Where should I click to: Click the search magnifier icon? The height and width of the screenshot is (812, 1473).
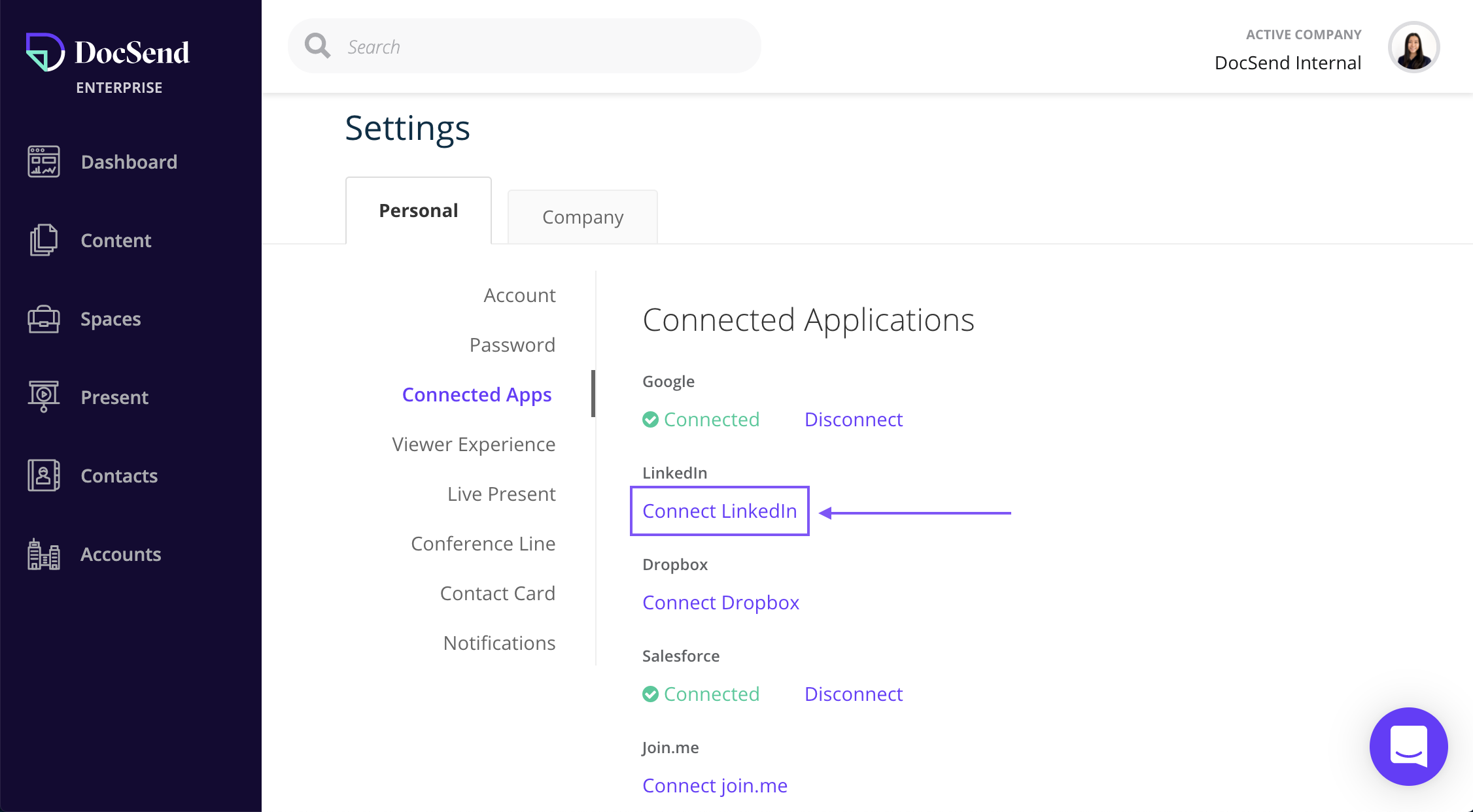click(x=318, y=46)
